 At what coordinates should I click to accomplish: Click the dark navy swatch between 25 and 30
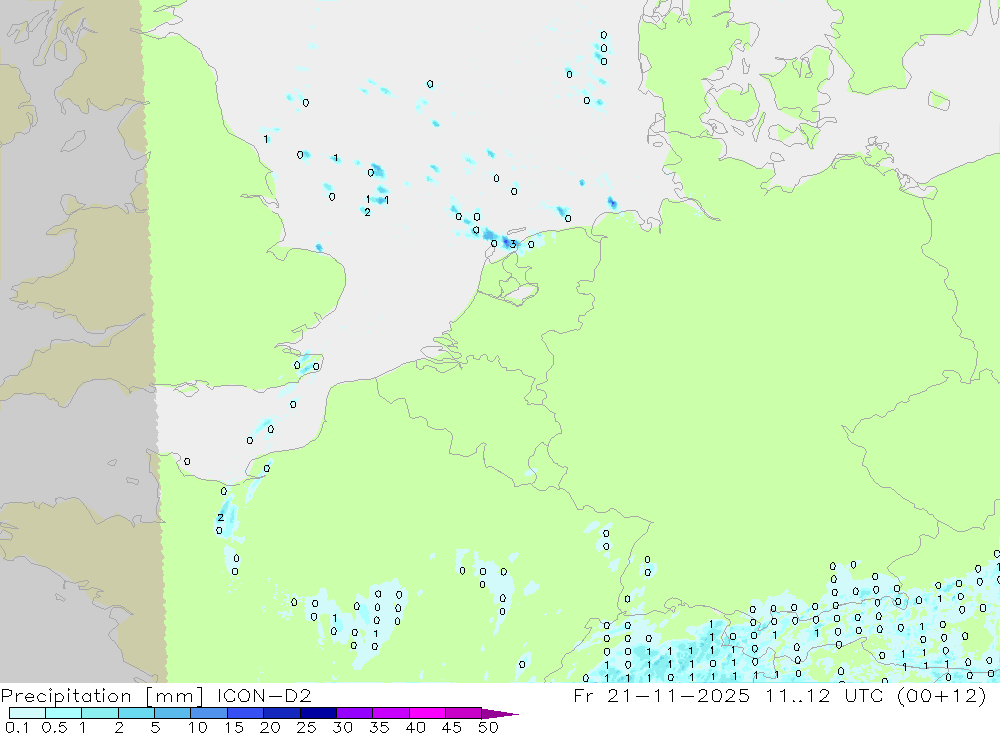click(x=318, y=713)
